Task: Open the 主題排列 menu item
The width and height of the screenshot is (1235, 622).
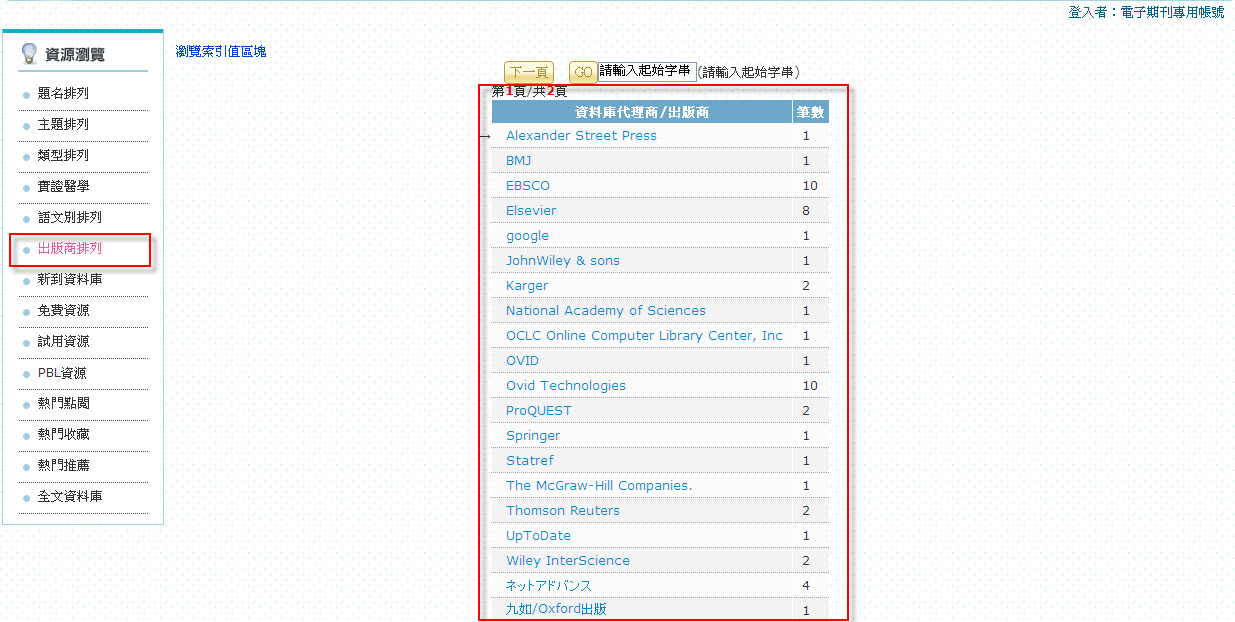Action: pos(63,124)
